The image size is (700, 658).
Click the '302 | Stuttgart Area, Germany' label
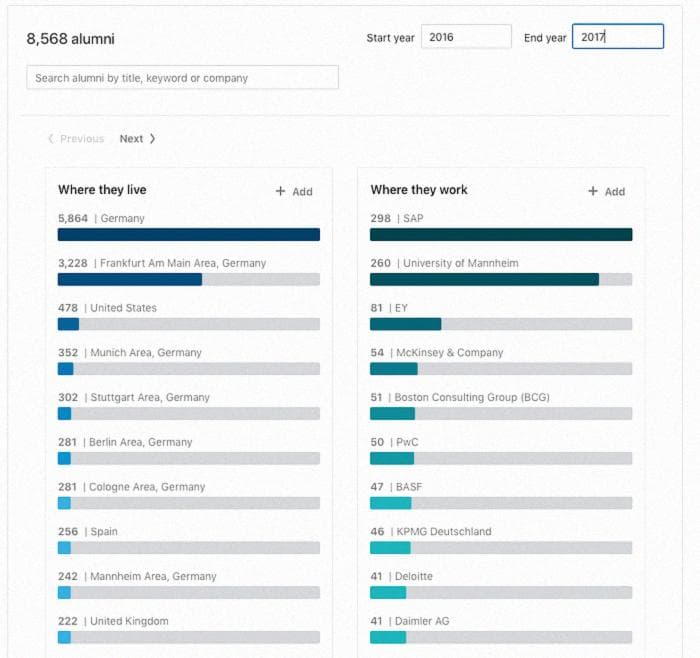point(134,397)
